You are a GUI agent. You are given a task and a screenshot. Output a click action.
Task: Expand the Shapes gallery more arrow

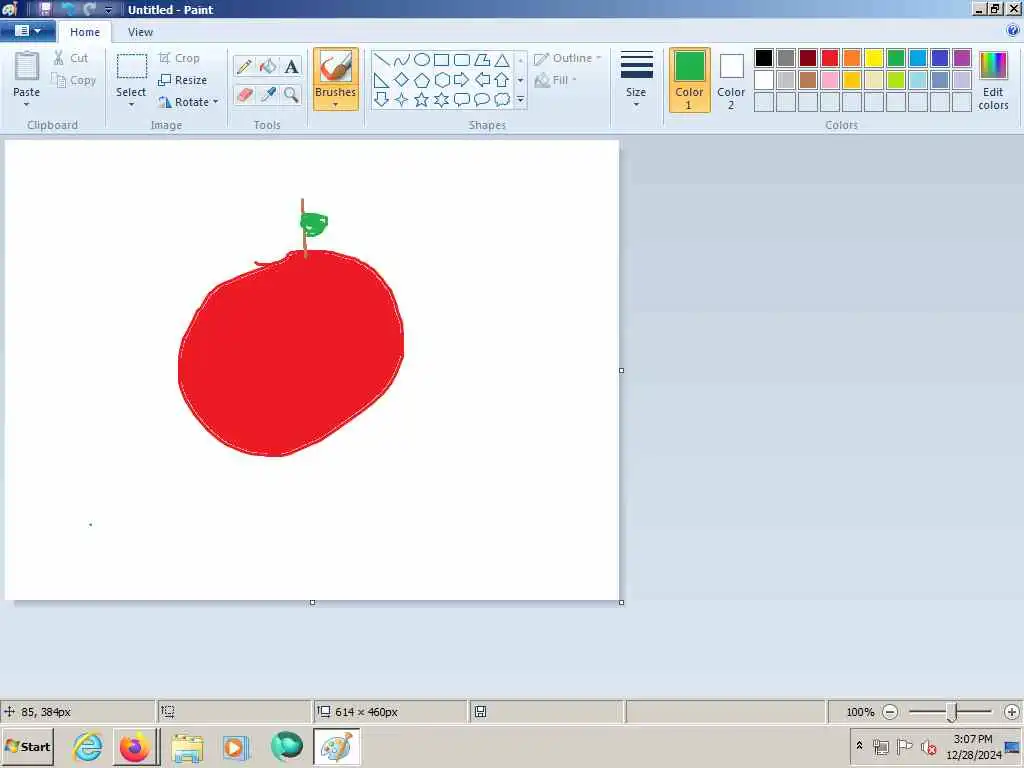[520, 100]
